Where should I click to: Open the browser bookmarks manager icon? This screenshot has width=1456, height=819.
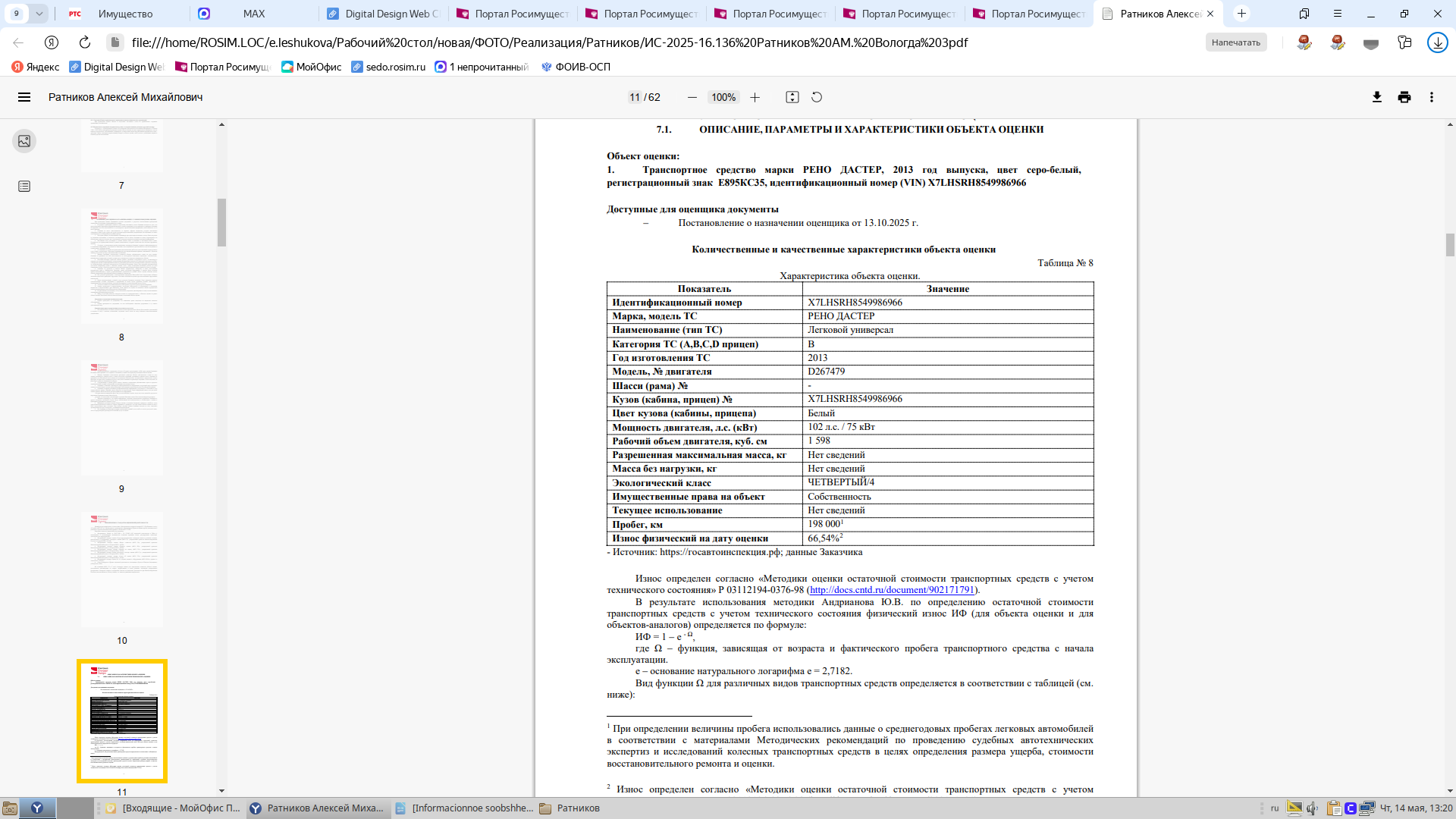coord(1304,14)
